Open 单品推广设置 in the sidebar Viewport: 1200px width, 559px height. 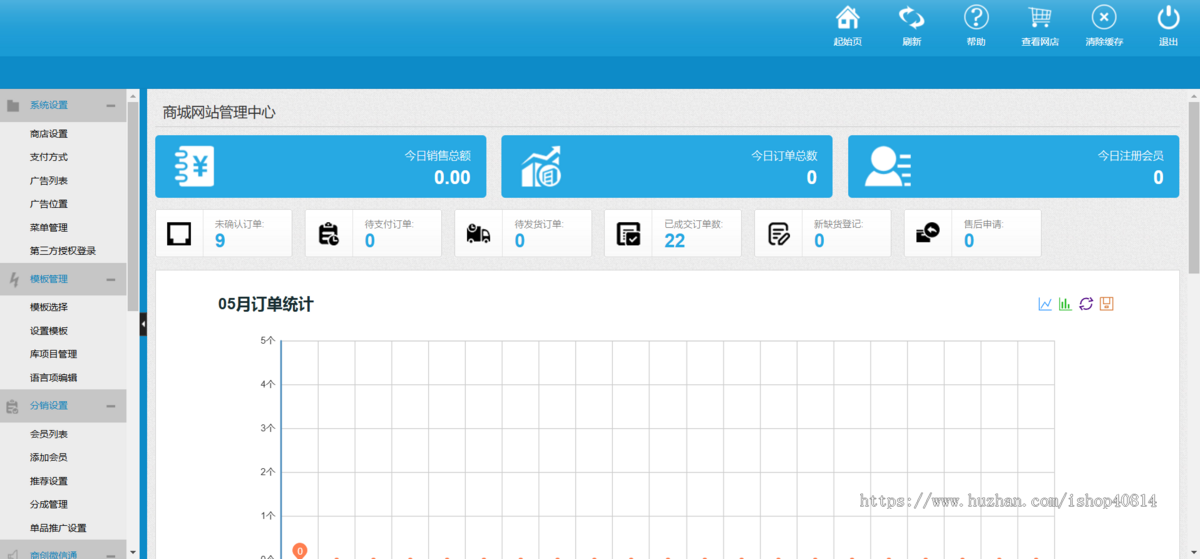[x=58, y=528]
